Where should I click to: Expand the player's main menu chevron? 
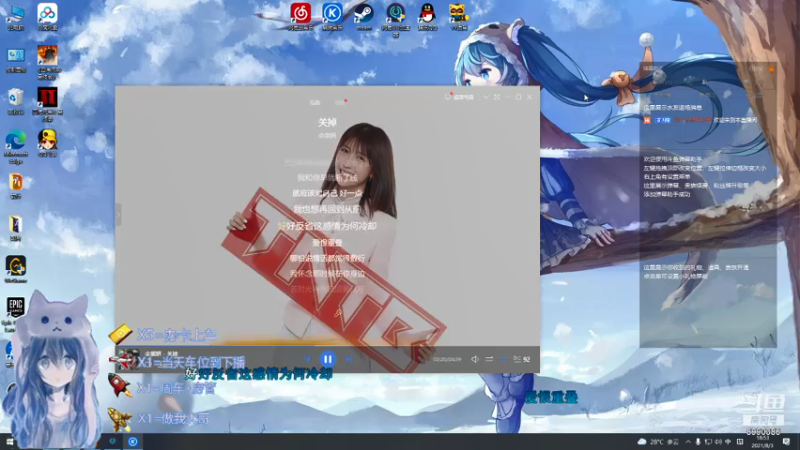click(x=486, y=97)
